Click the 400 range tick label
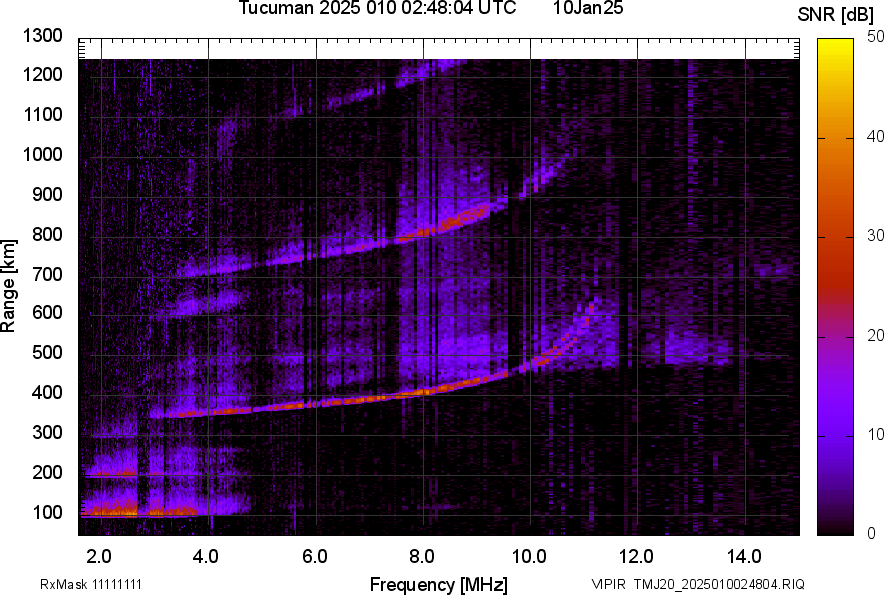884x595 pixels. coord(47,393)
